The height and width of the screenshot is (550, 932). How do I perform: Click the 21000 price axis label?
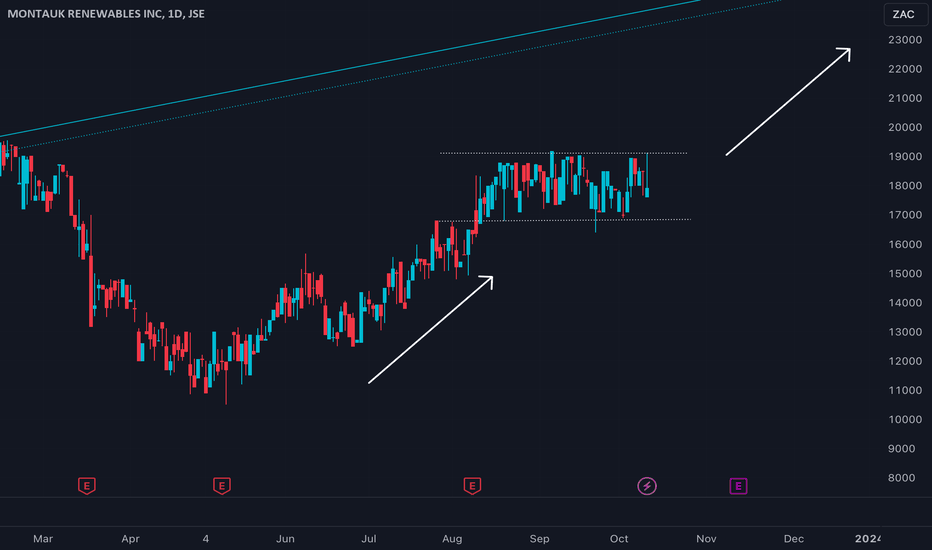(x=905, y=98)
